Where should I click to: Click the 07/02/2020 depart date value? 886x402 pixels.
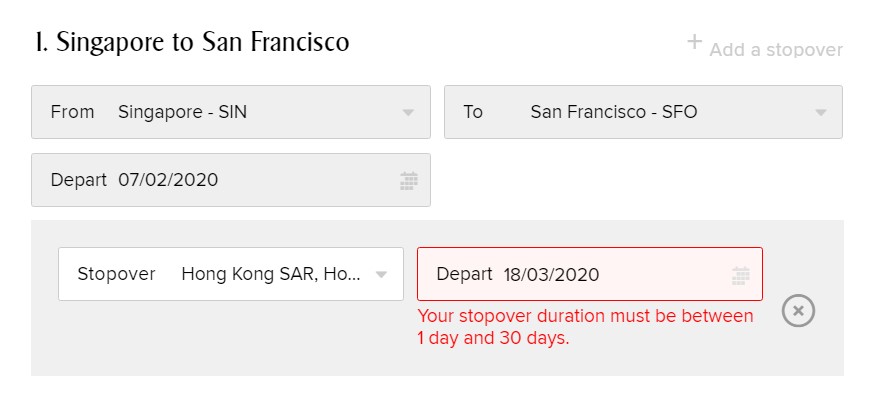coord(168,180)
